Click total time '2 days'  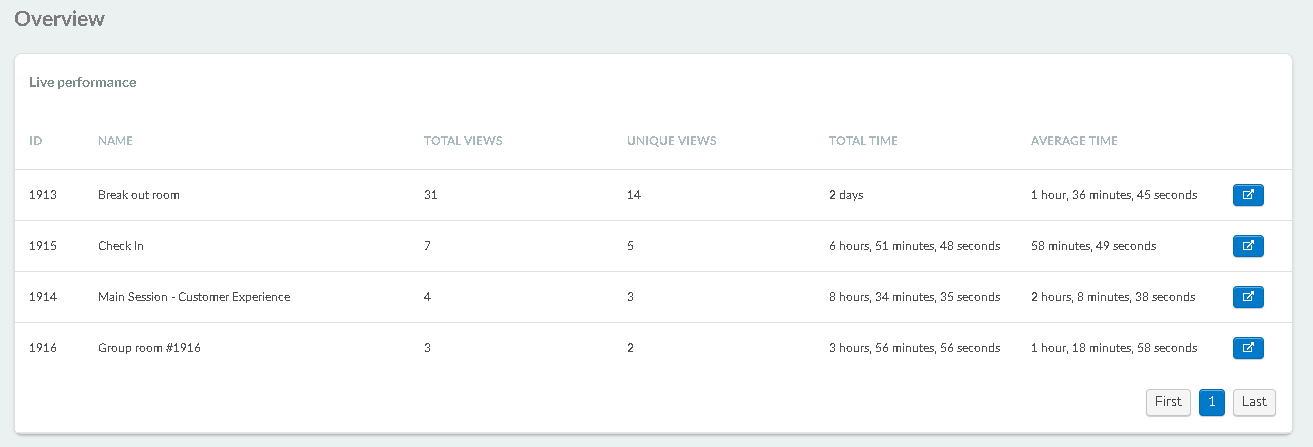coord(846,195)
